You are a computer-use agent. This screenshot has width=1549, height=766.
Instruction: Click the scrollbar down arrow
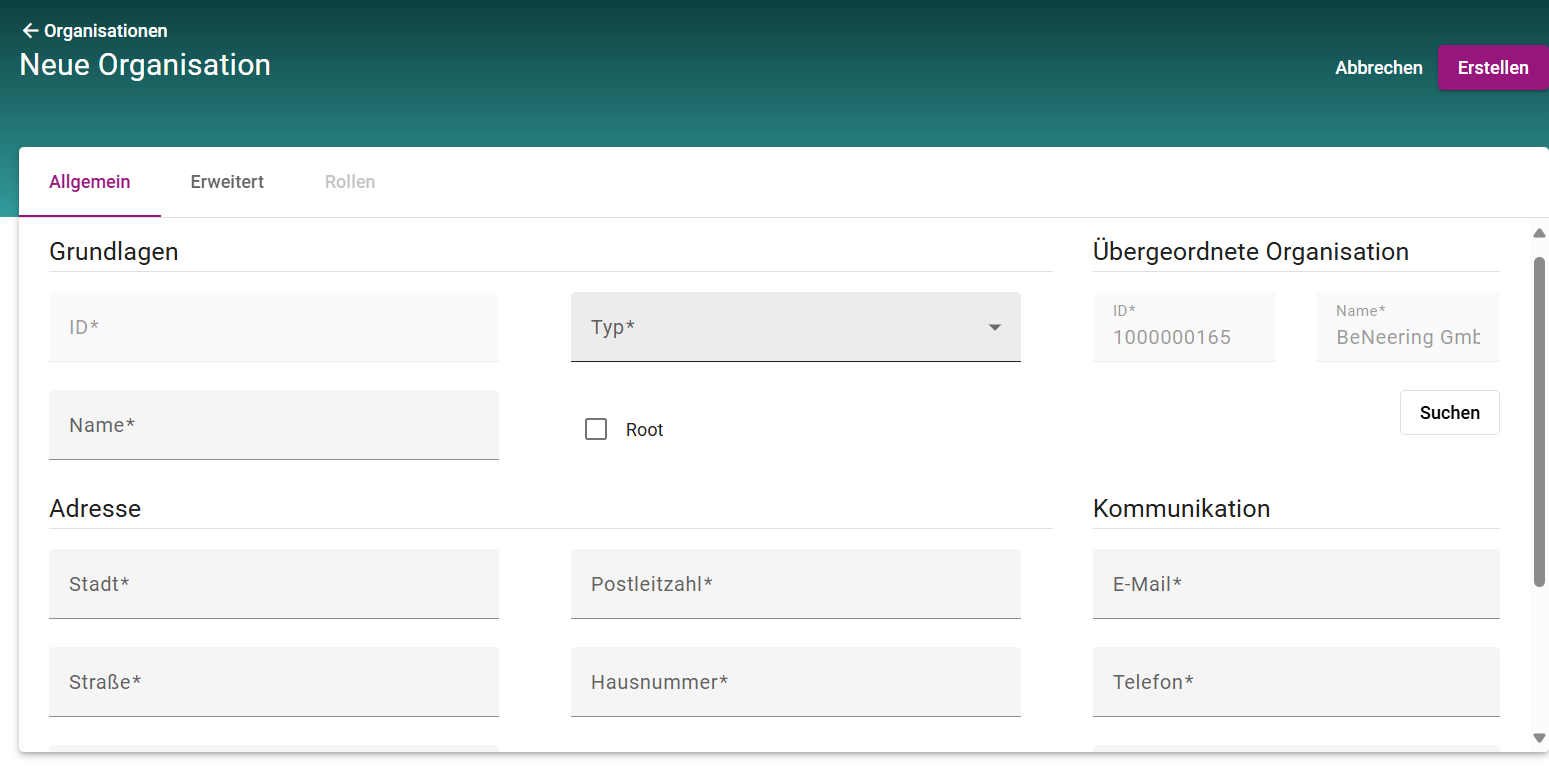point(1539,738)
